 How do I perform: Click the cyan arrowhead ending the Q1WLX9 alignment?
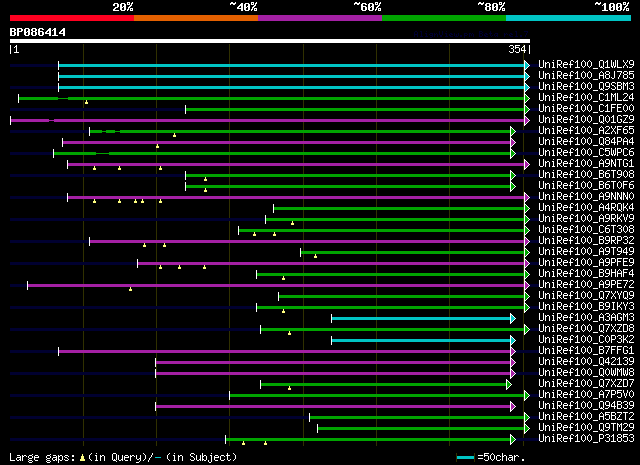click(x=527, y=65)
